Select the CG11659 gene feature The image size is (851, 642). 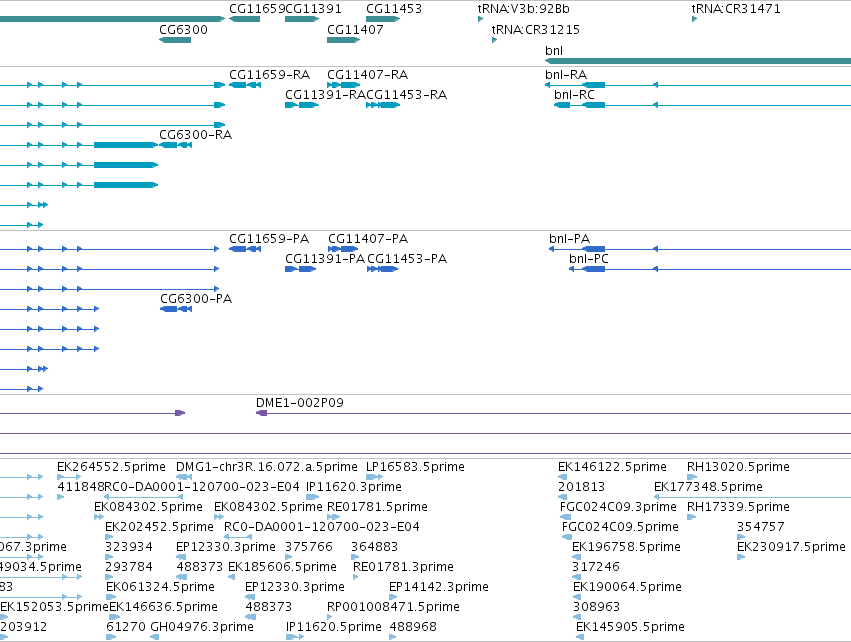click(244, 19)
